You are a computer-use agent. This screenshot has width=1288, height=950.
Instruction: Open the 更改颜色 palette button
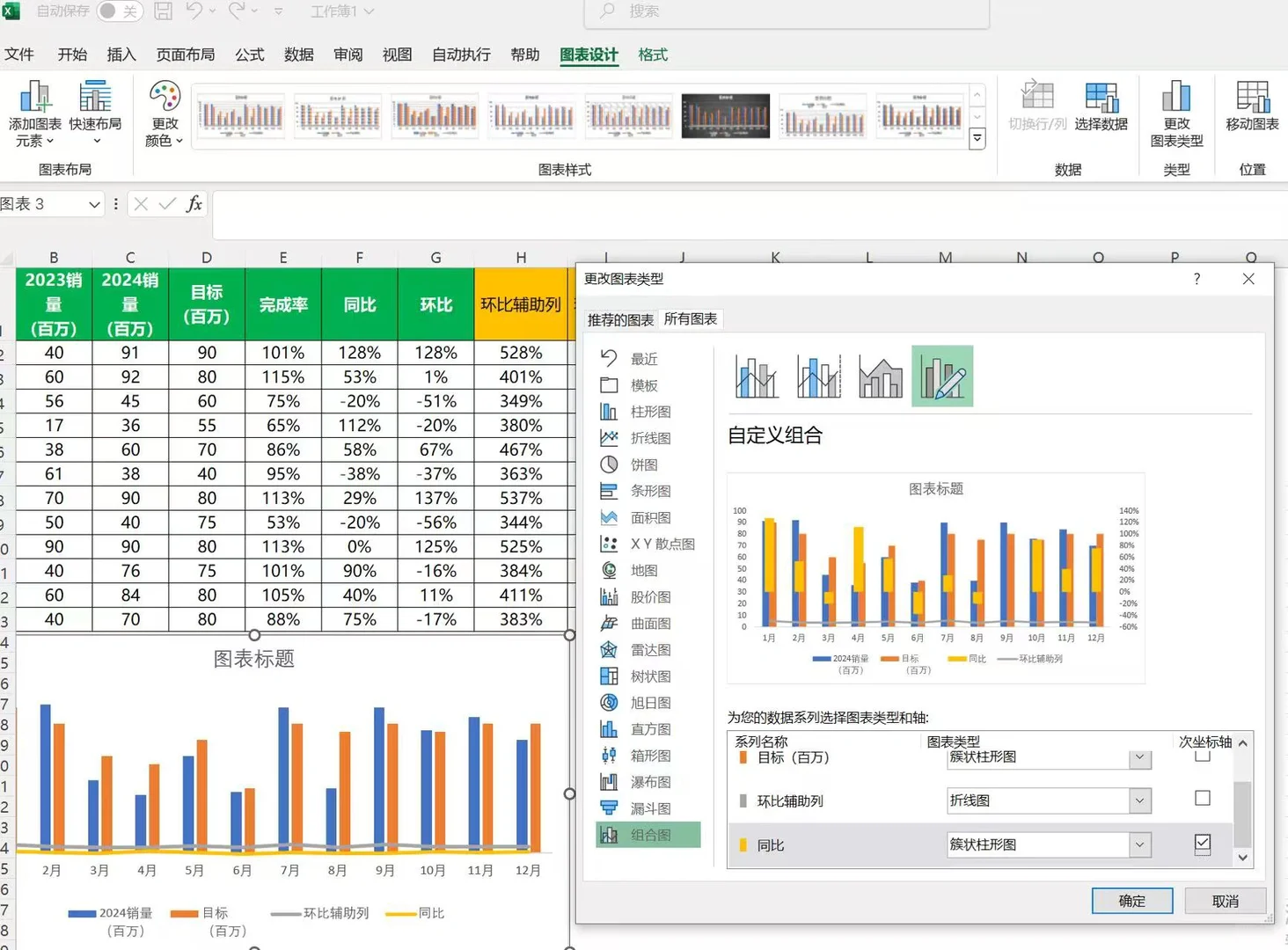pyautogui.click(x=165, y=113)
